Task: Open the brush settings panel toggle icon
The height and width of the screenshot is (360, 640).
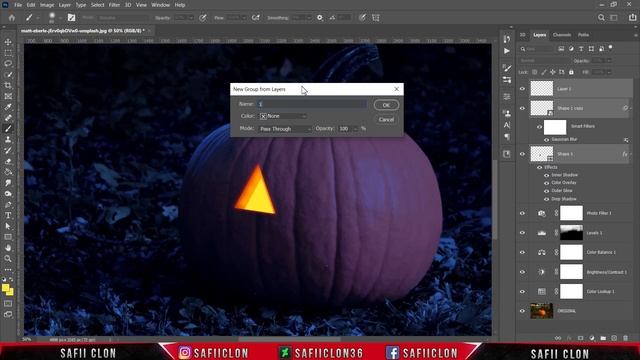Action: click(x=71, y=18)
